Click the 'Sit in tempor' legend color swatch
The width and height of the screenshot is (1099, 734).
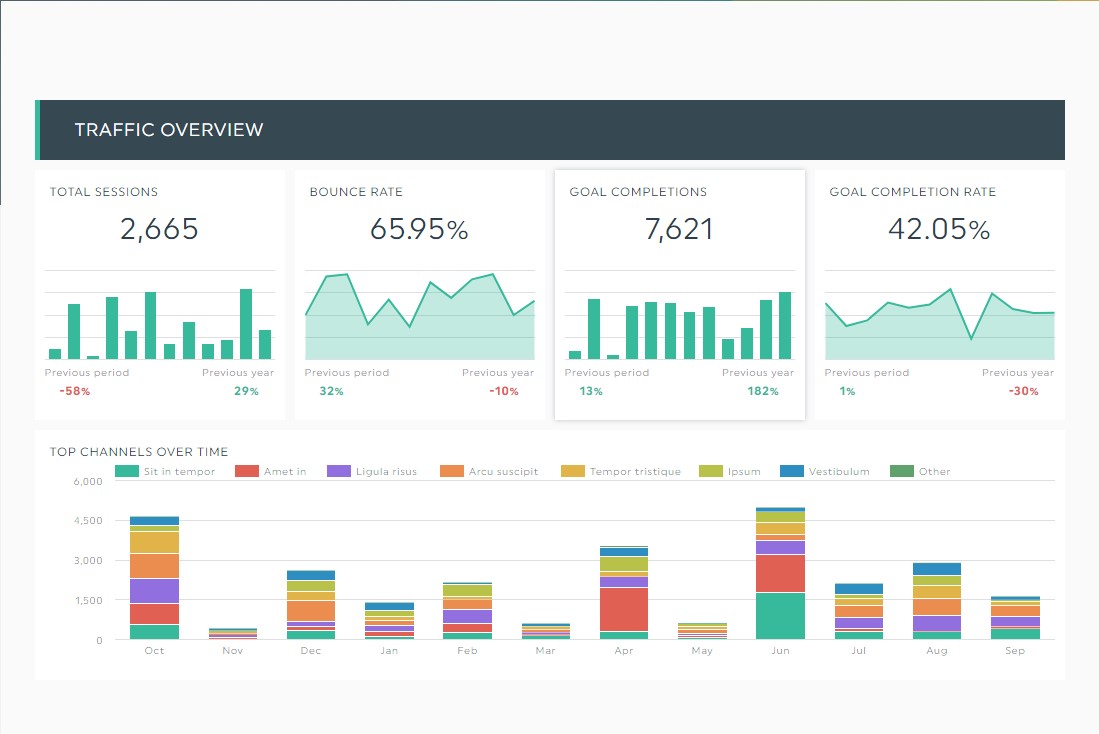point(127,472)
